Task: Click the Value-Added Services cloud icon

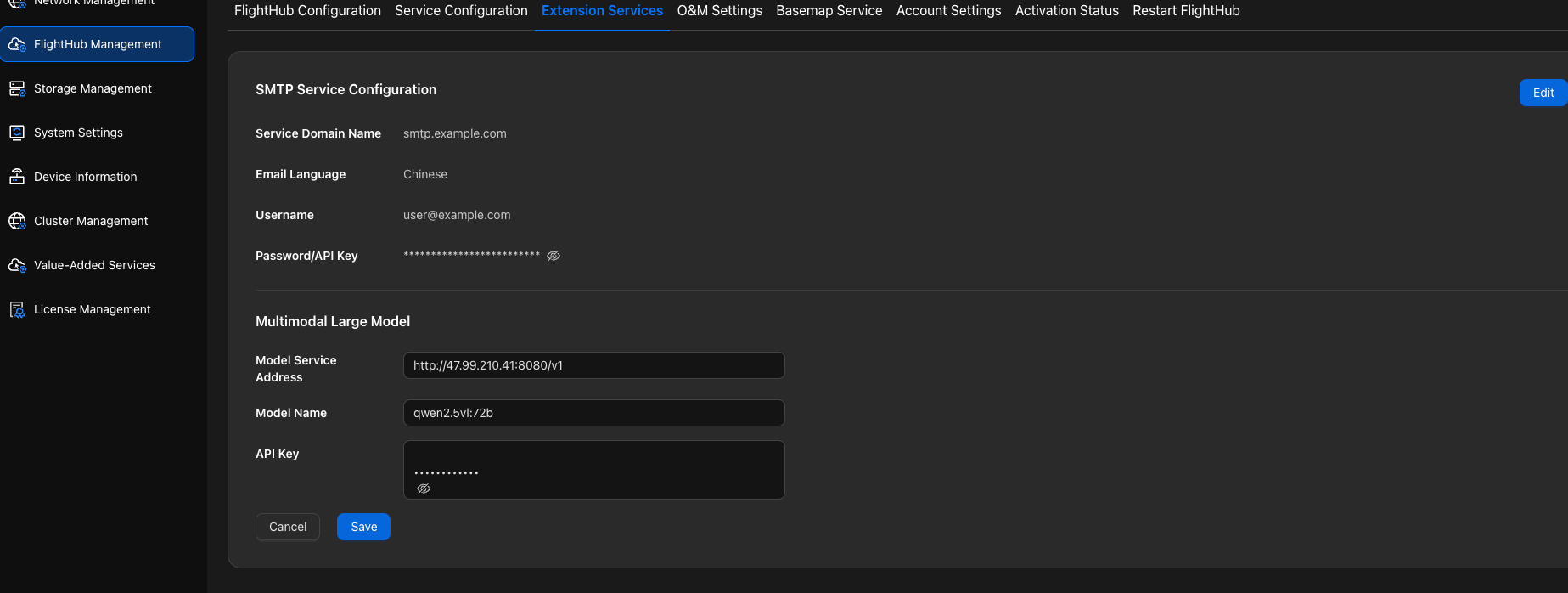Action: click(x=17, y=265)
